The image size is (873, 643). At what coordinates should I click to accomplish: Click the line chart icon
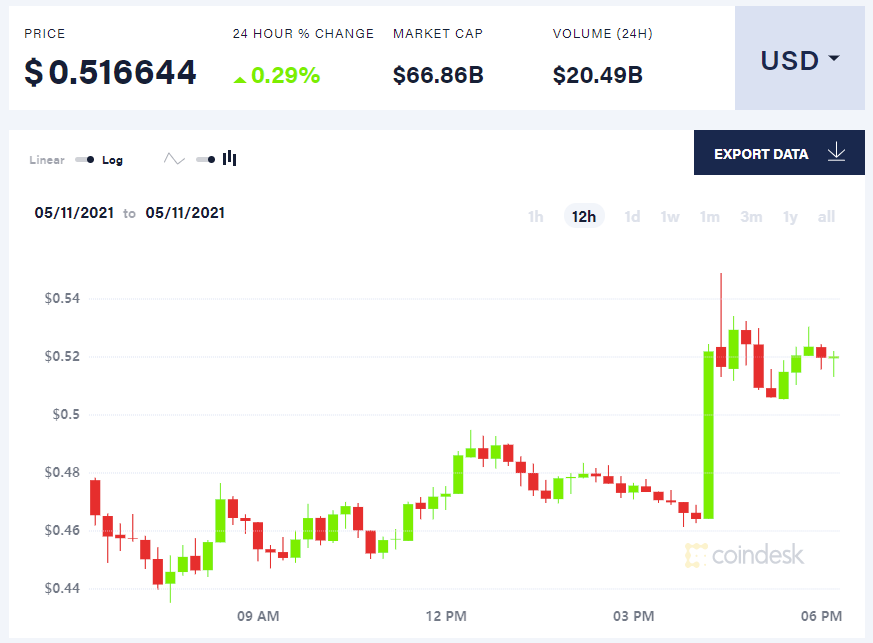click(174, 159)
